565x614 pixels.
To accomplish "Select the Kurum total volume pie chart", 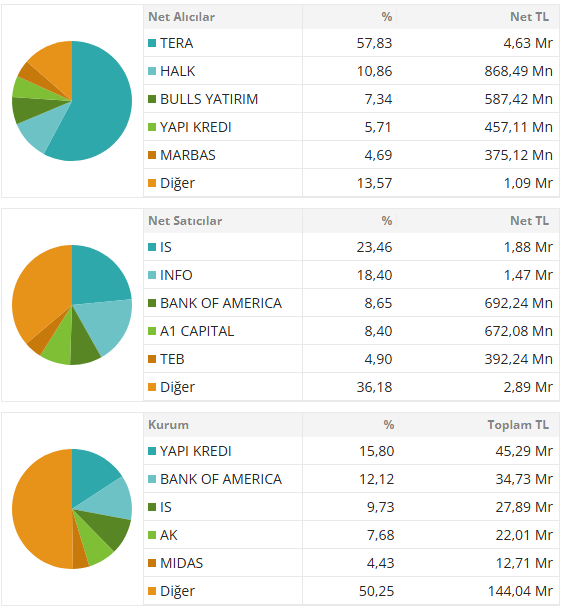I will coord(72,509).
